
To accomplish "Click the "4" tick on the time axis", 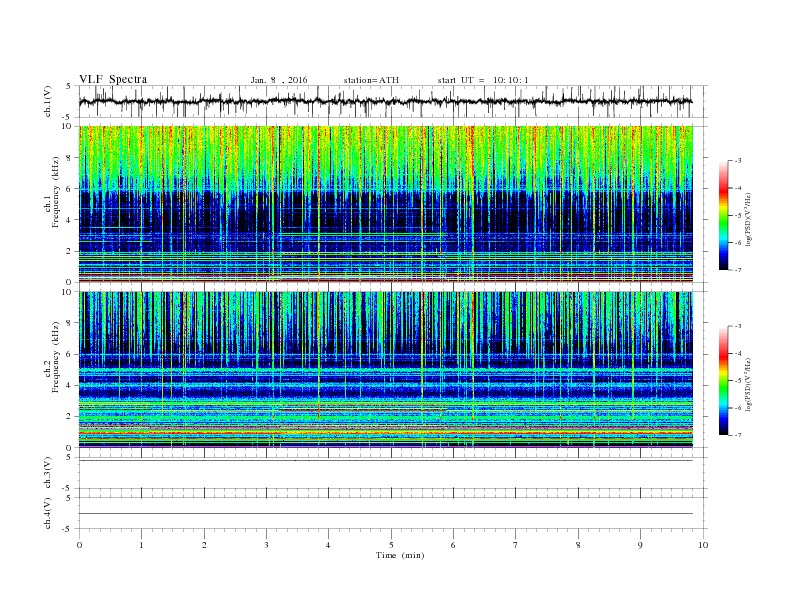I will pos(328,545).
